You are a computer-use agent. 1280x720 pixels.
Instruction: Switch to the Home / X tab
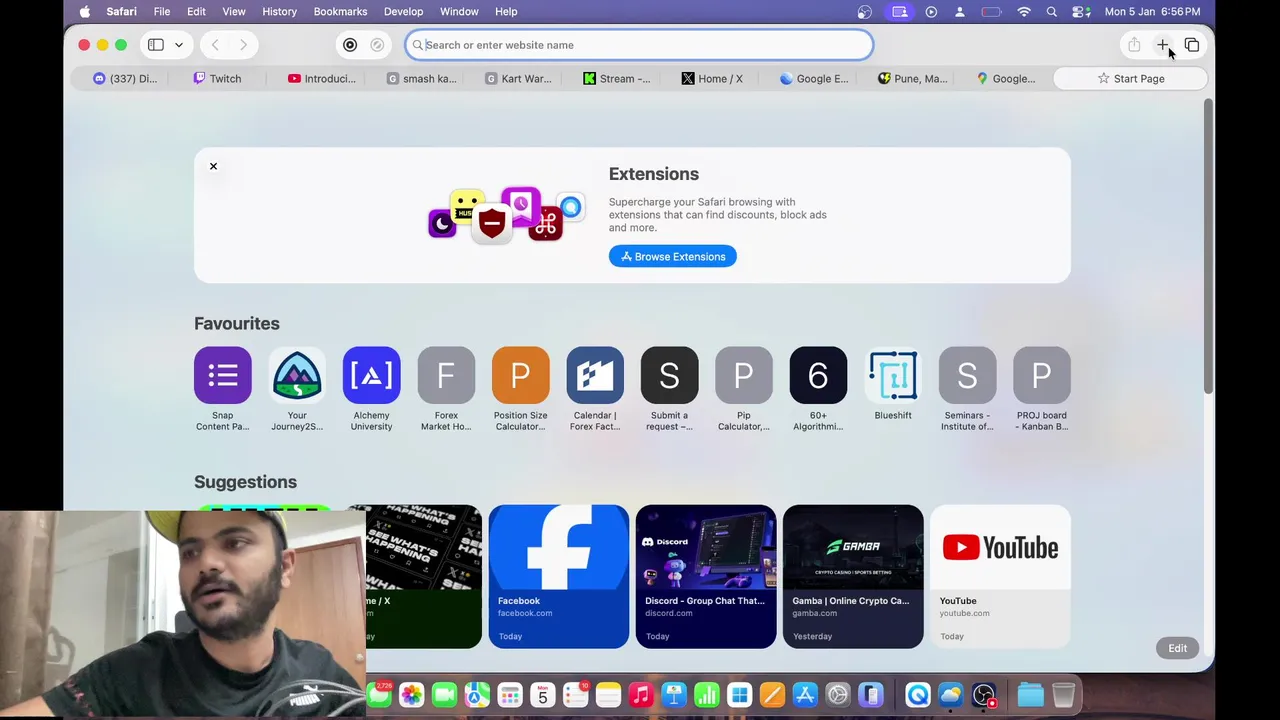click(713, 79)
